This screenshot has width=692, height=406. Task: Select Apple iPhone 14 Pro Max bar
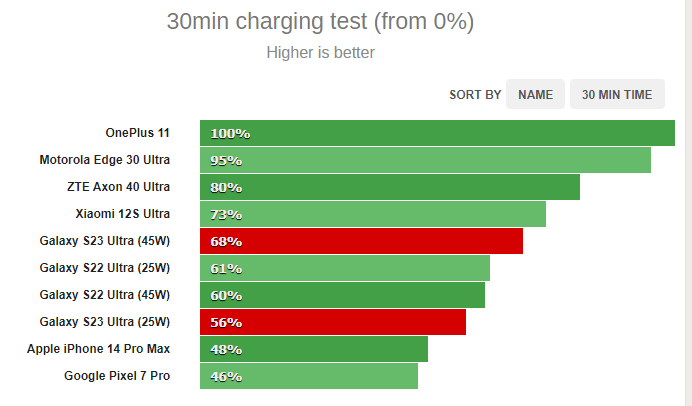tap(314, 349)
